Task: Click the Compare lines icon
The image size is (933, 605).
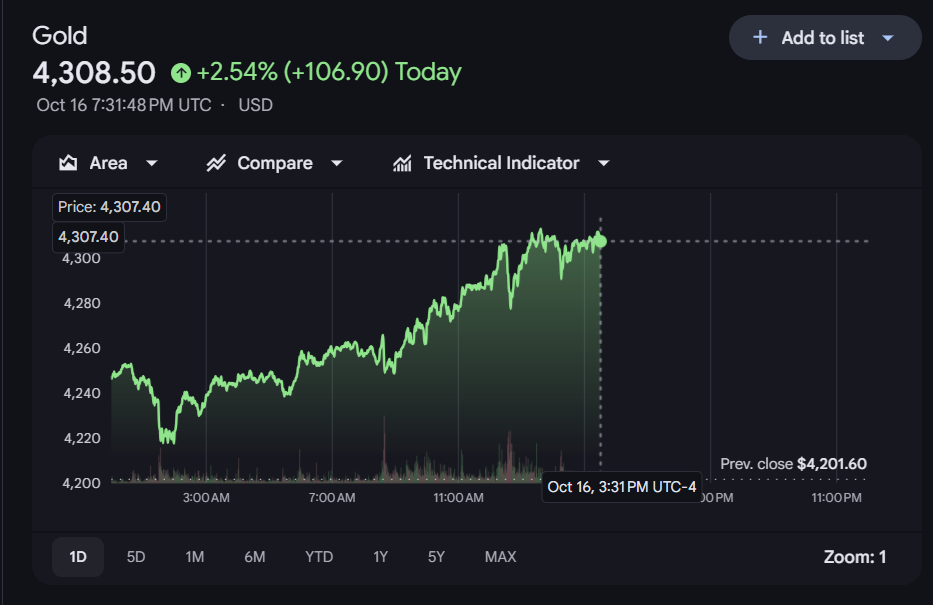Action: click(216, 163)
